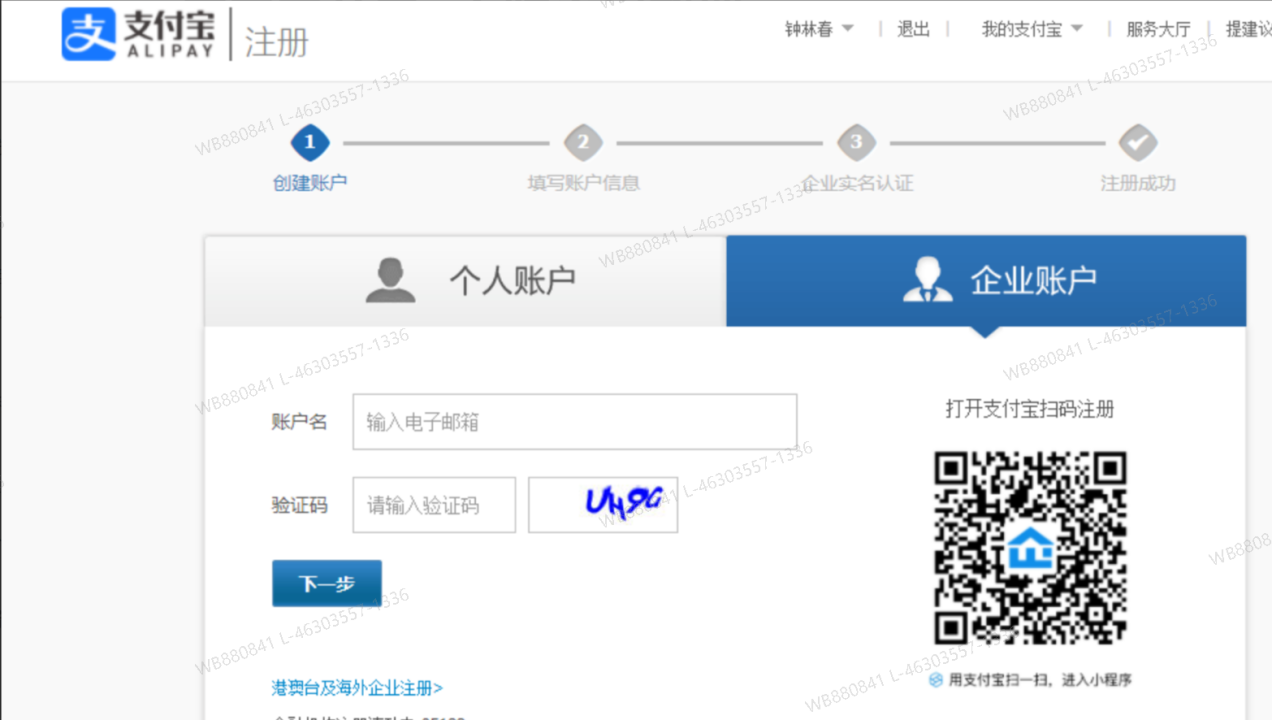Click the Alipay logo

[x=138, y=35]
